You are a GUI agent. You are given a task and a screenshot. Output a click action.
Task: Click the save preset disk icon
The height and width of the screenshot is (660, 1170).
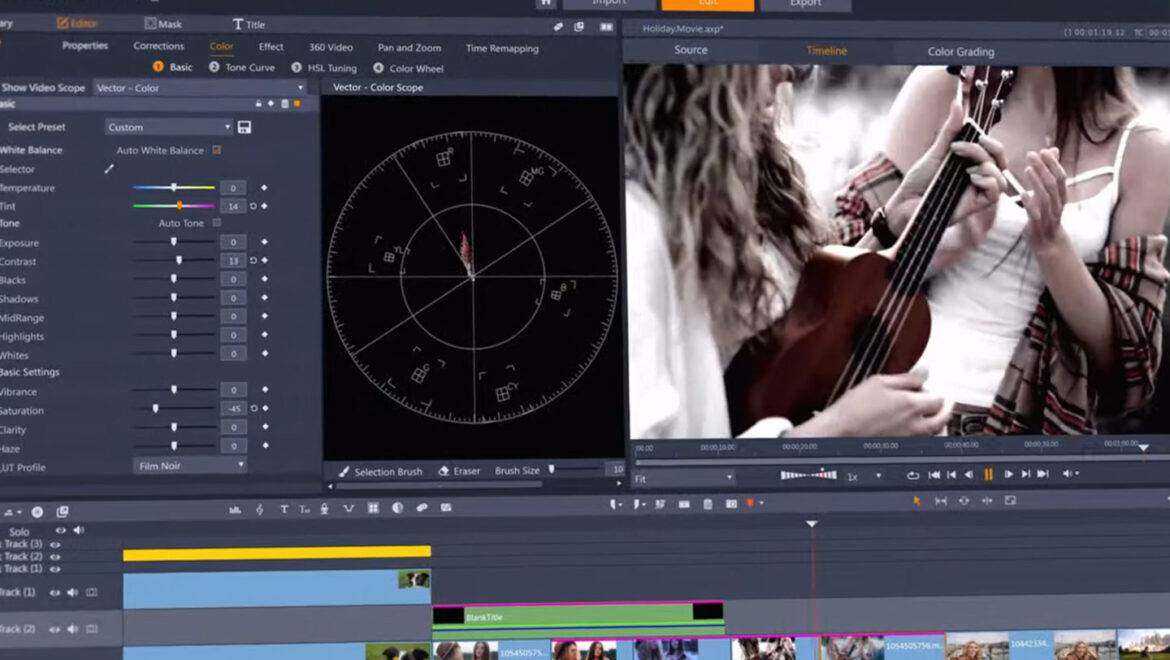244,126
